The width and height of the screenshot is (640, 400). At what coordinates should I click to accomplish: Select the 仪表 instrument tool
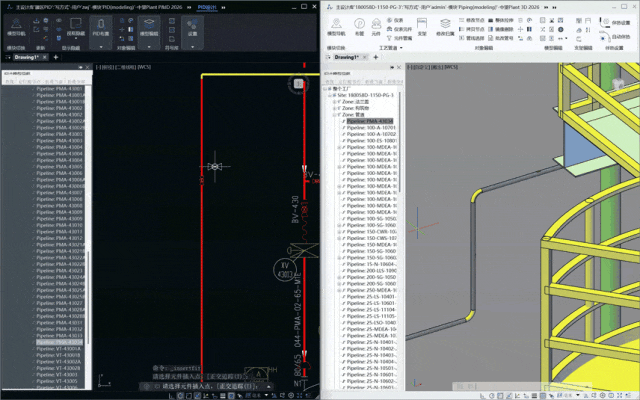pos(395,20)
